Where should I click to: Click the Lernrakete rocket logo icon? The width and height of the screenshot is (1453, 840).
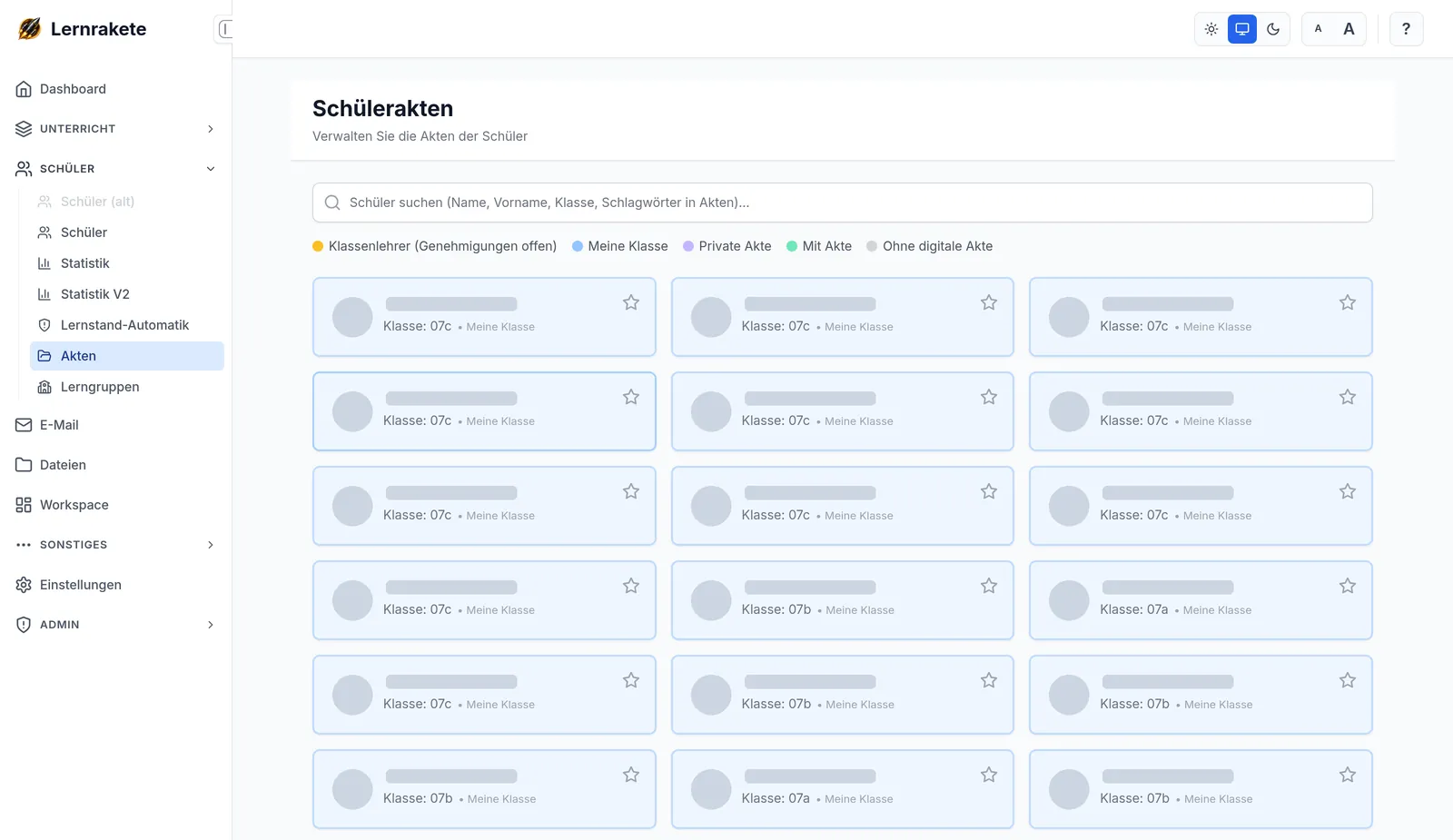(x=29, y=29)
